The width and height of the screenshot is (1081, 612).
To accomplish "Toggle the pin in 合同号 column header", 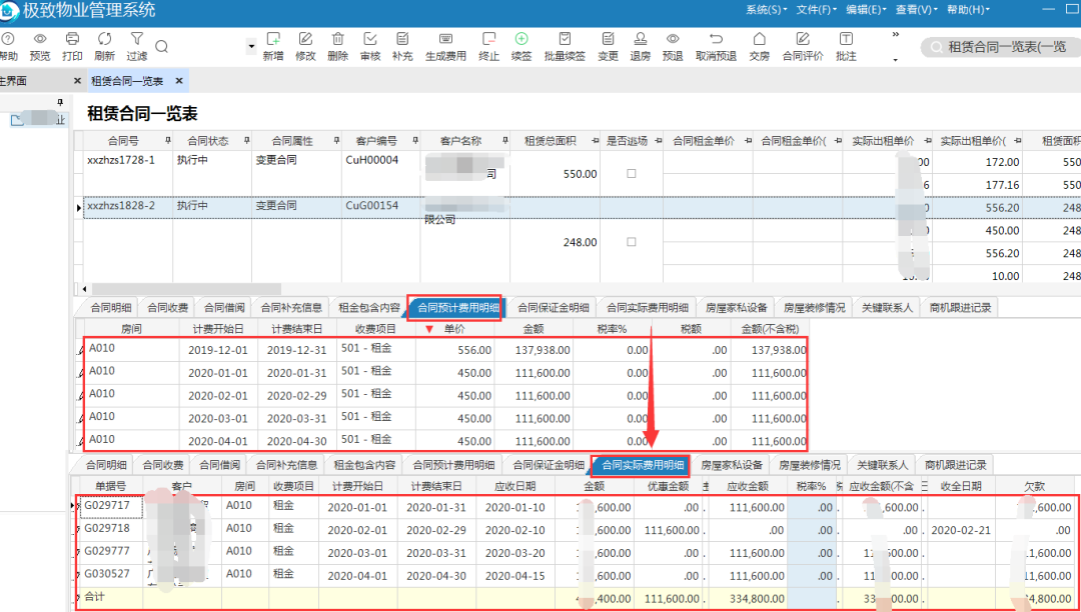I will tap(168, 141).
